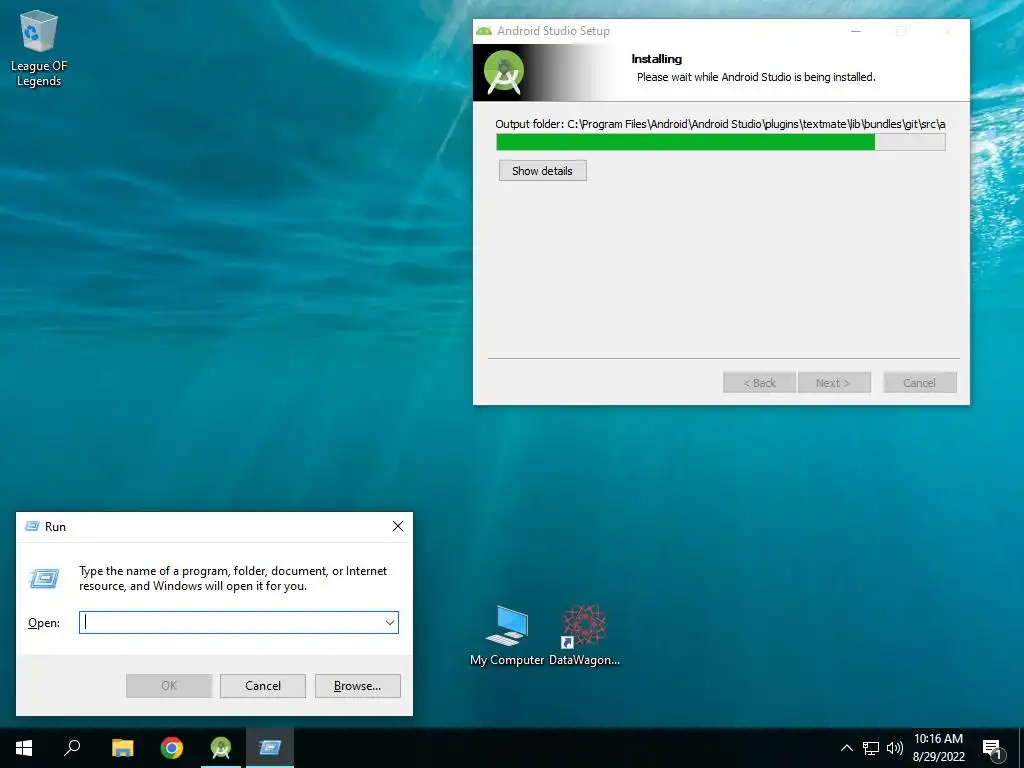This screenshot has width=1024, height=768.
Task: Minimize the Android Studio Setup window
Action: click(x=856, y=31)
